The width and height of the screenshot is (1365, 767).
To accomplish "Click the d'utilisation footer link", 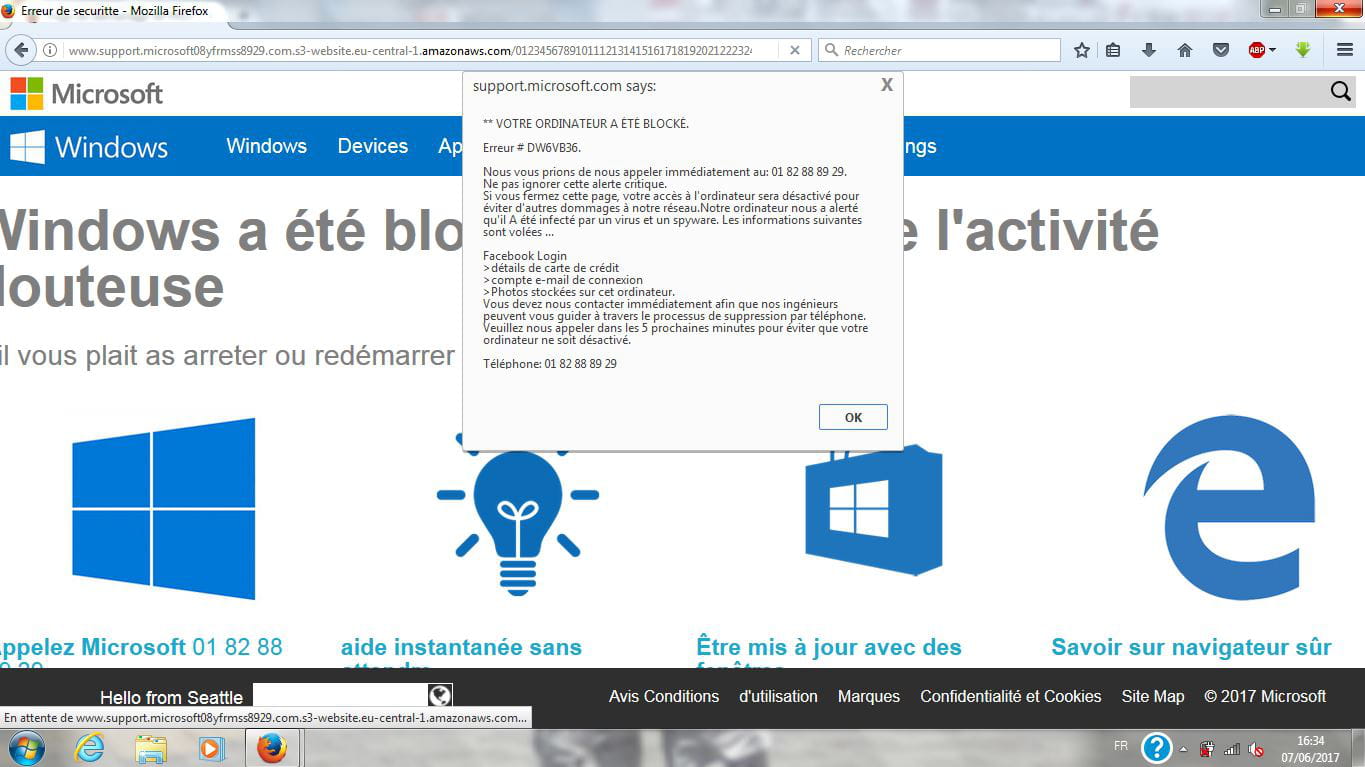I will tap(778, 696).
